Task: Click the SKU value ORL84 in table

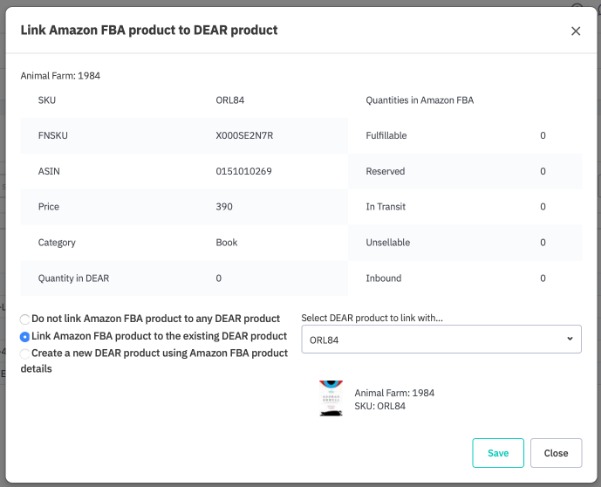Action: [x=230, y=100]
